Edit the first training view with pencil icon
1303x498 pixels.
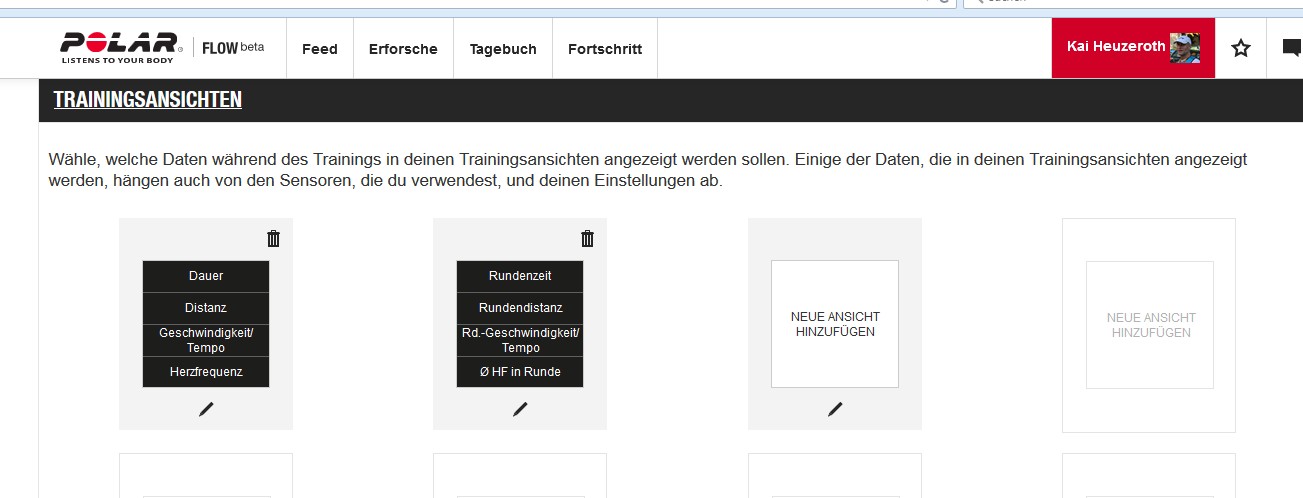click(x=206, y=409)
